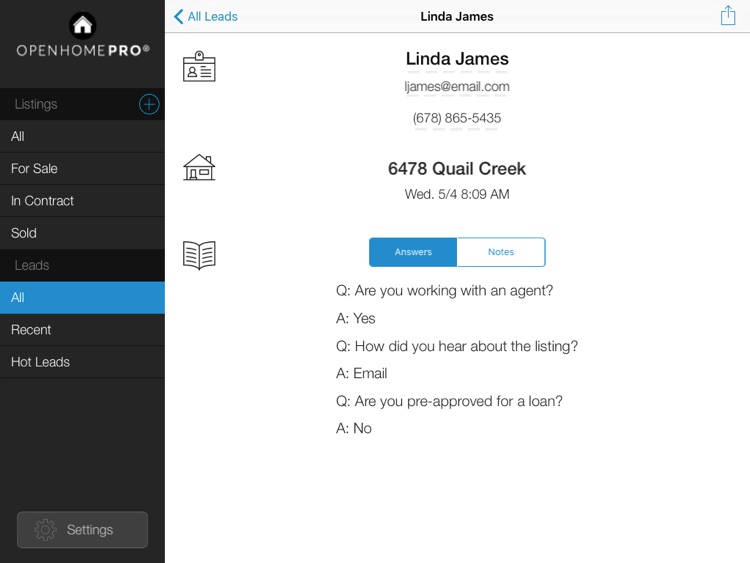Click the Leads section header
Screen dimensions: 750x563
(32, 265)
